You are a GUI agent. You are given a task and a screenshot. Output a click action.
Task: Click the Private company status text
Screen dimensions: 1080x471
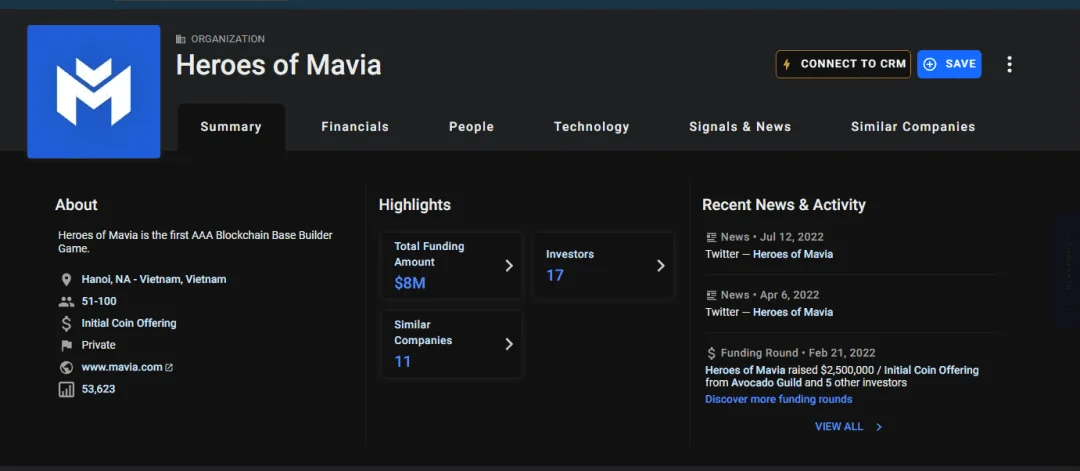click(x=98, y=345)
